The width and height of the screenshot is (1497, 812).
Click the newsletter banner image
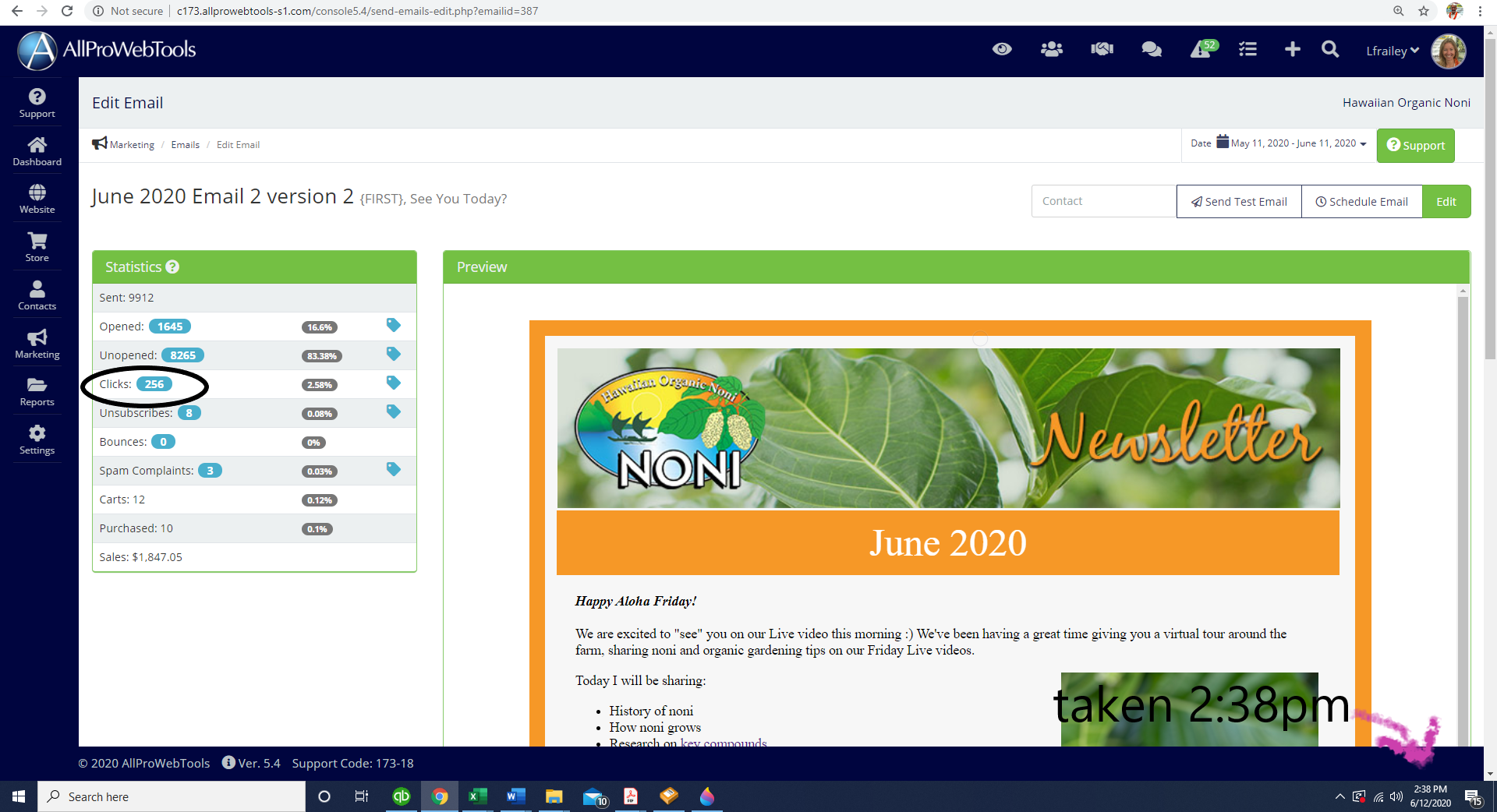pos(948,428)
